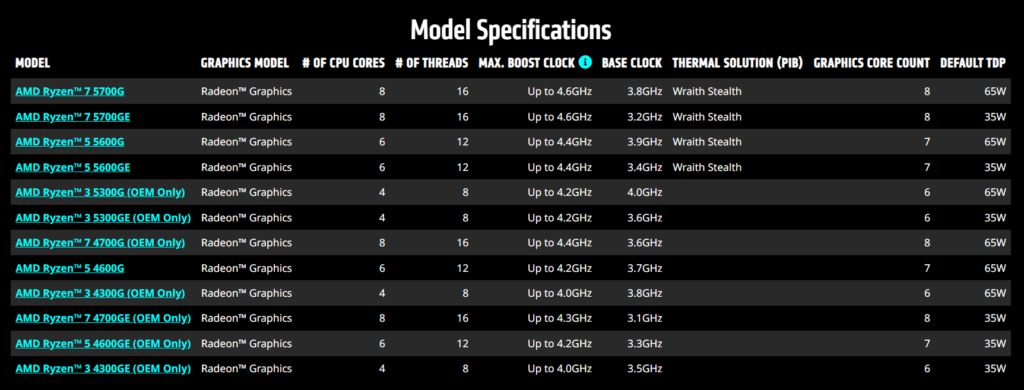The width and height of the screenshot is (1024, 390).
Task: Open AMD Ryzen 3 4300G (OEM Only) link
Action: [100, 293]
